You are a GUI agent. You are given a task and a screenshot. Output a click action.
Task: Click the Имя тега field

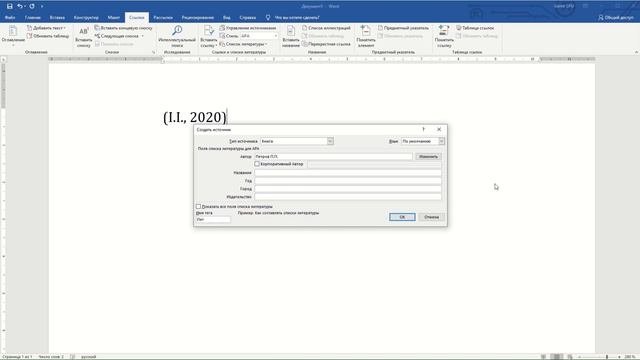click(x=213, y=220)
